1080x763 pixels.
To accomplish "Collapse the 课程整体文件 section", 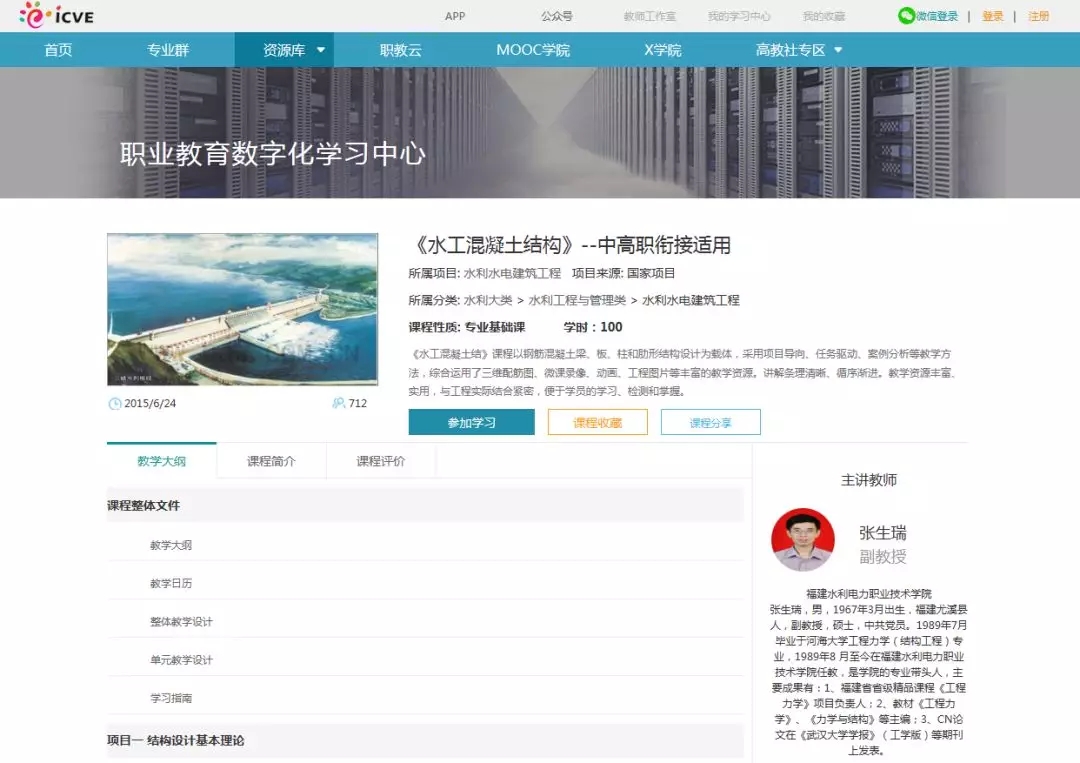I will (x=144, y=506).
